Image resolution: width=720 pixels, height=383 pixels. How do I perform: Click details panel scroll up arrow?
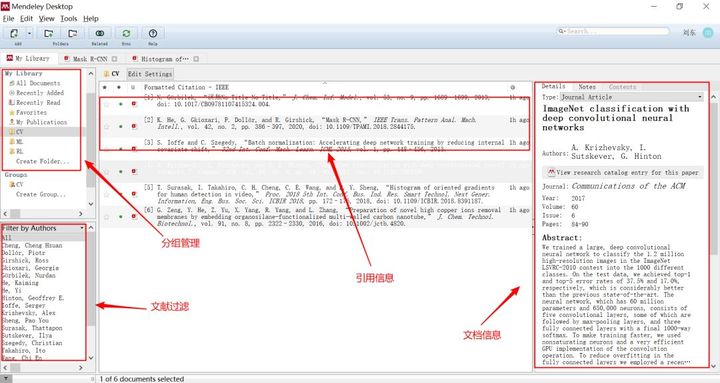click(714, 97)
